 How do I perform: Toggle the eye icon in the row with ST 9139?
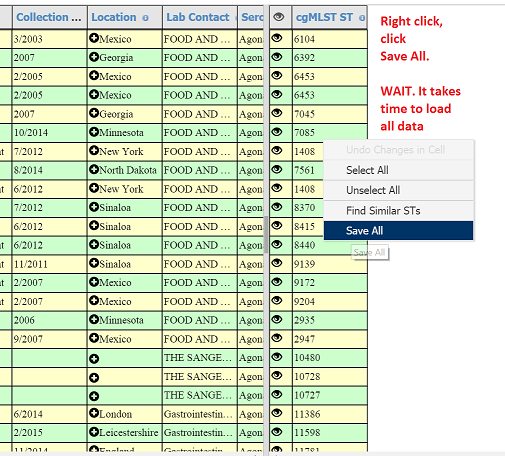click(277, 263)
